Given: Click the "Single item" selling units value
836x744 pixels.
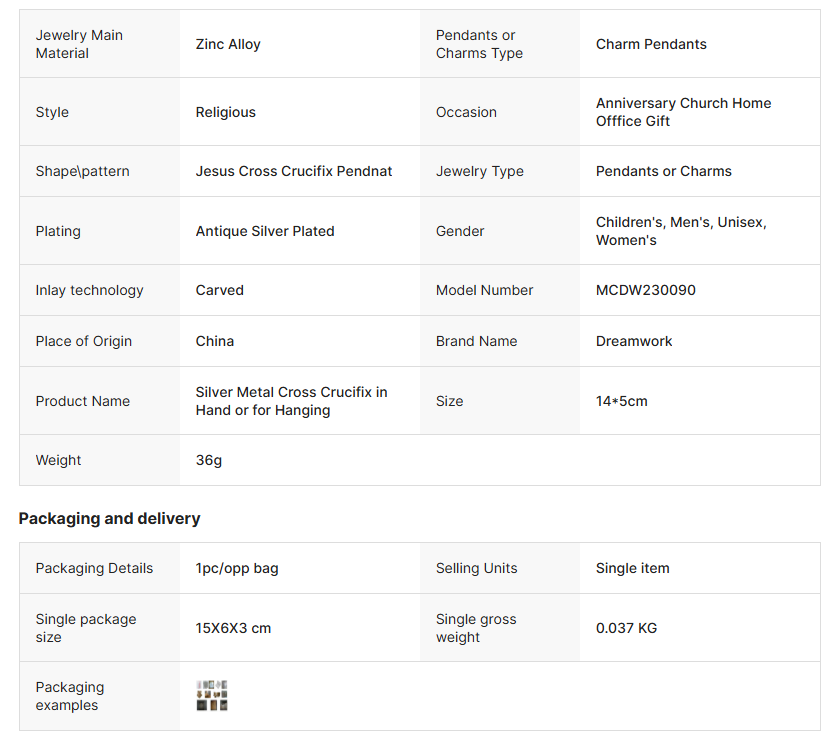Looking at the screenshot, I should coord(633,568).
